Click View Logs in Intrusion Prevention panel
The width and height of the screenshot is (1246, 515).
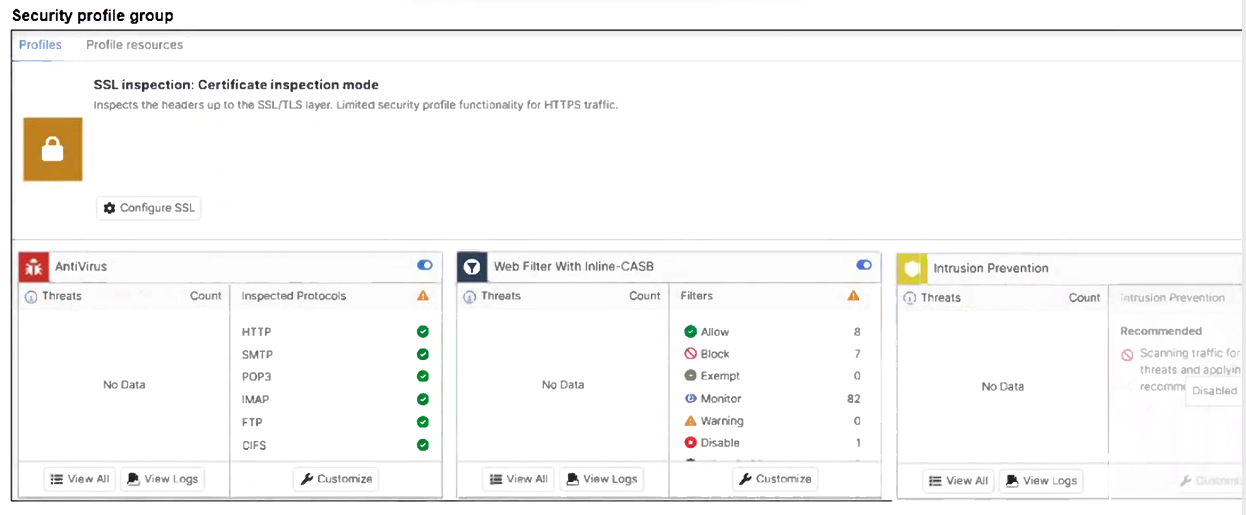pos(1041,481)
